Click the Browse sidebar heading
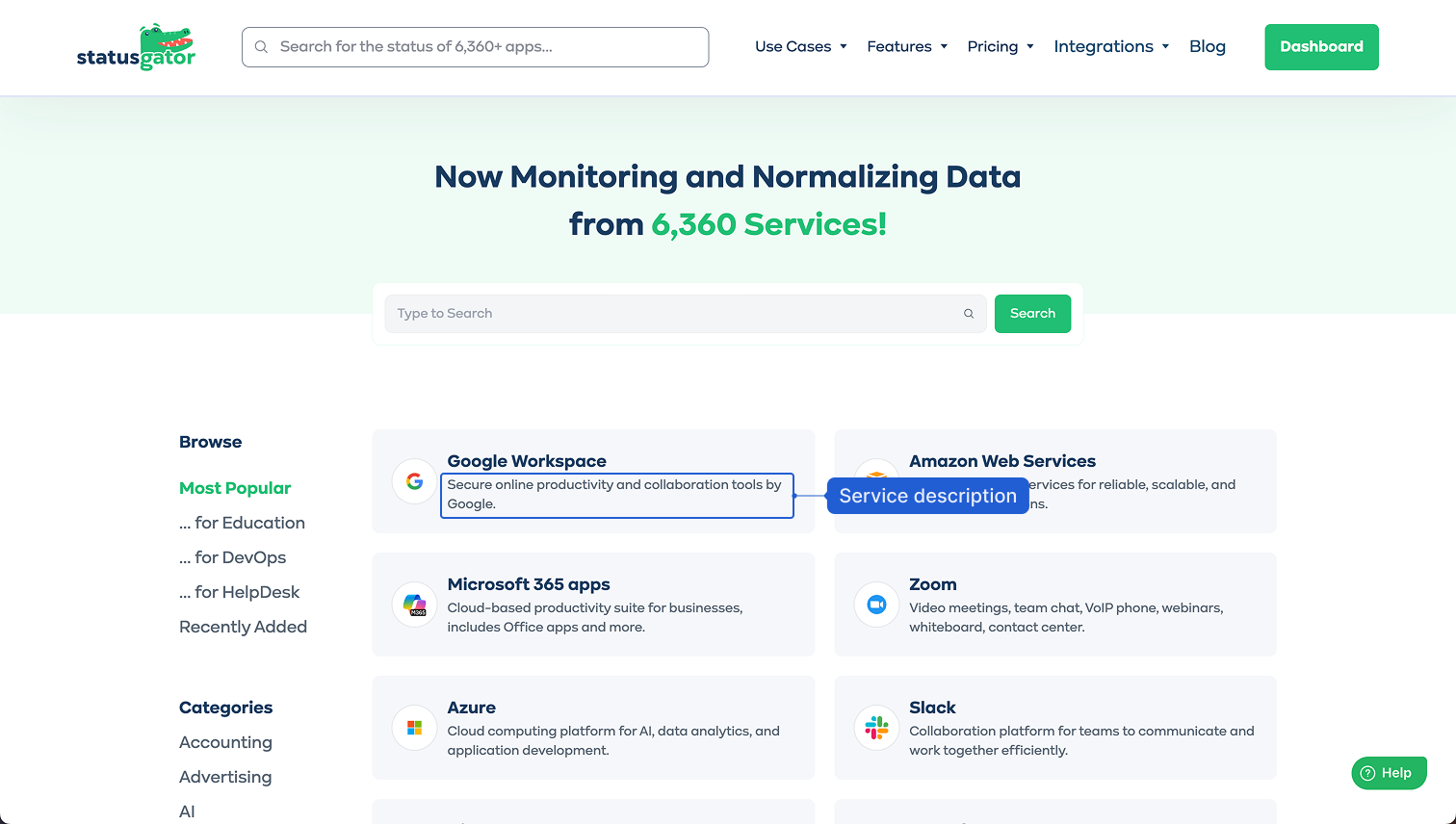Image resolution: width=1456 pixels, height=824 pixels. pos(210,442)
